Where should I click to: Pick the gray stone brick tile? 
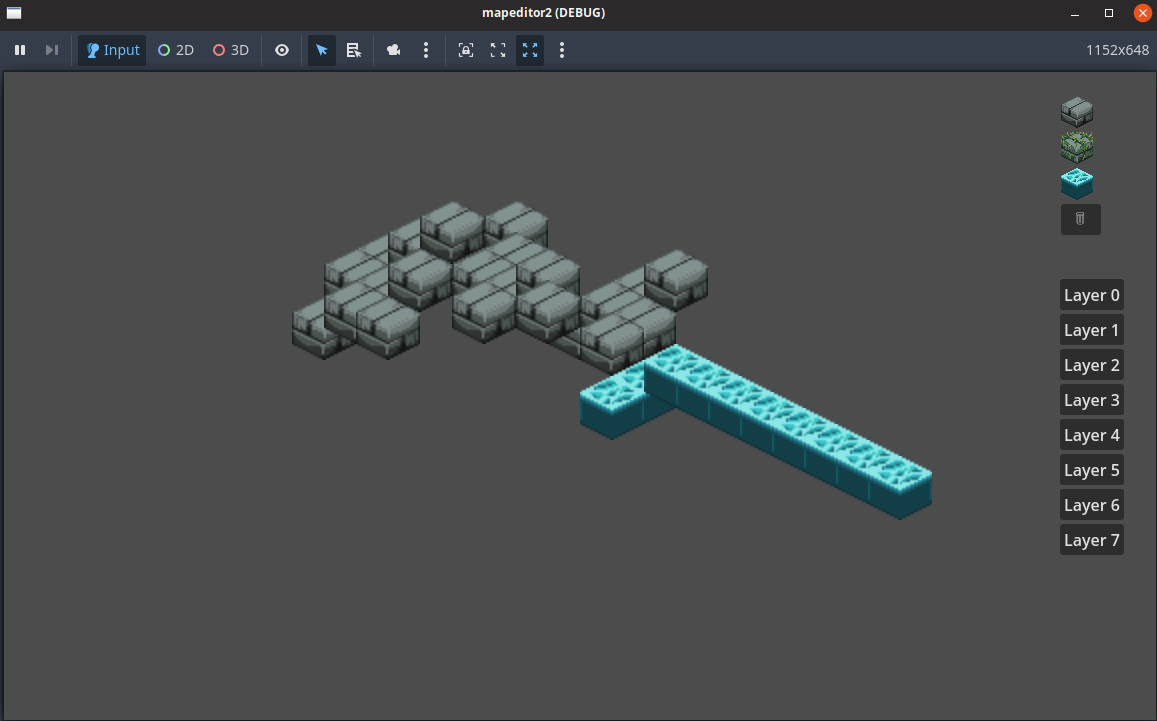(1077, 111)
